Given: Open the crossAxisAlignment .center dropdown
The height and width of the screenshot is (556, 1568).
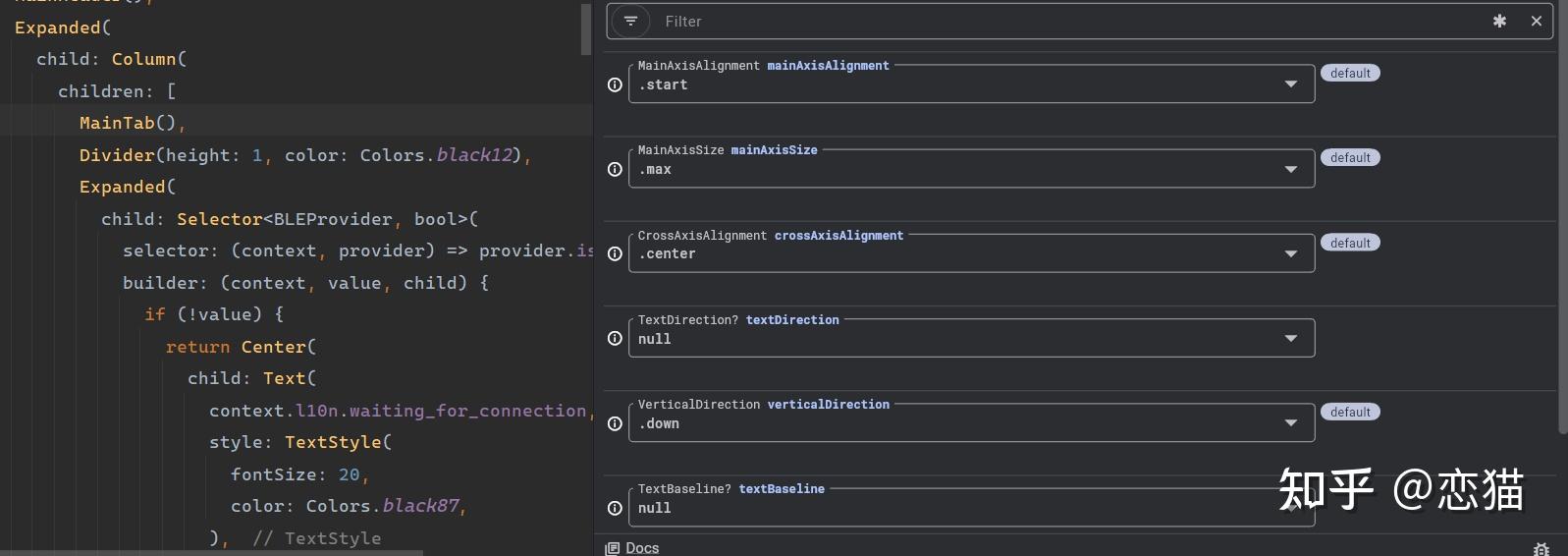Looking at the screenshot, I should tap(971, 253).
